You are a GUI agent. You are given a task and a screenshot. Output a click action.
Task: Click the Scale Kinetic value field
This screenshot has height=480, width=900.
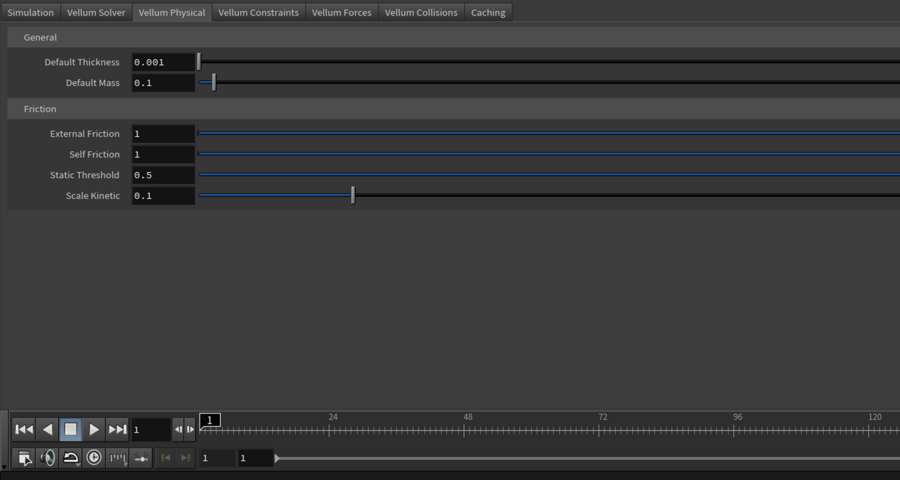[164, 196]
